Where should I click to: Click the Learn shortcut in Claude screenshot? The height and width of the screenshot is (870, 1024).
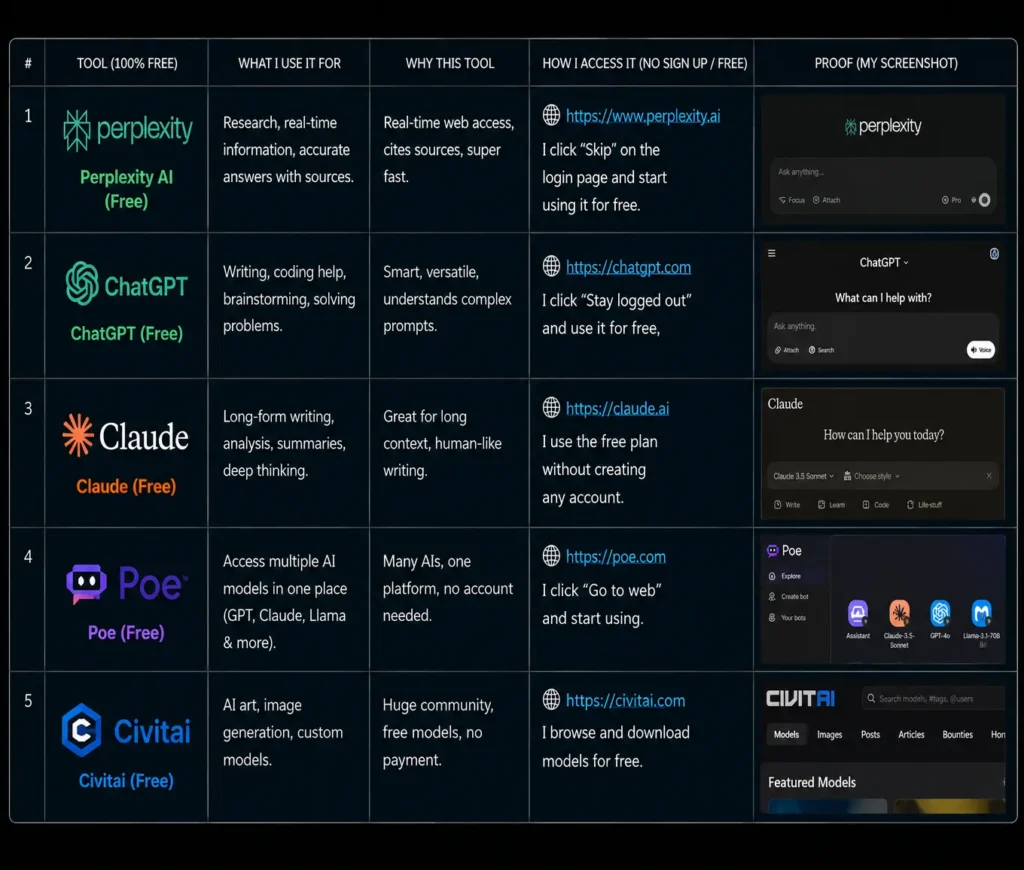coord(831,505)
